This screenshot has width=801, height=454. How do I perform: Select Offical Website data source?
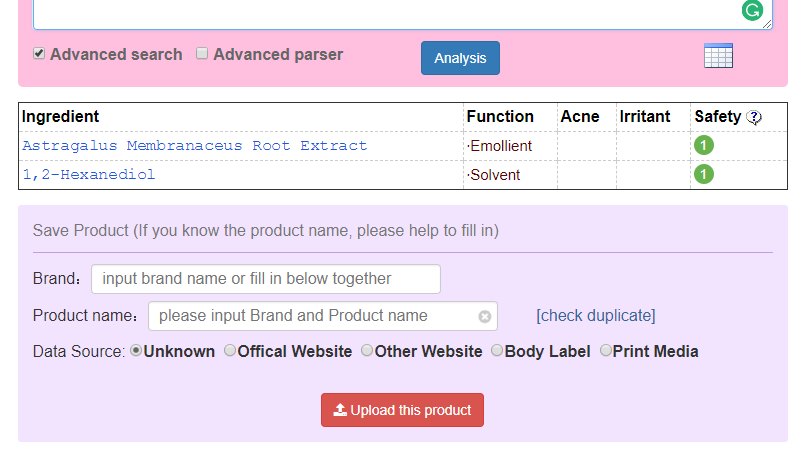(230, 351)
